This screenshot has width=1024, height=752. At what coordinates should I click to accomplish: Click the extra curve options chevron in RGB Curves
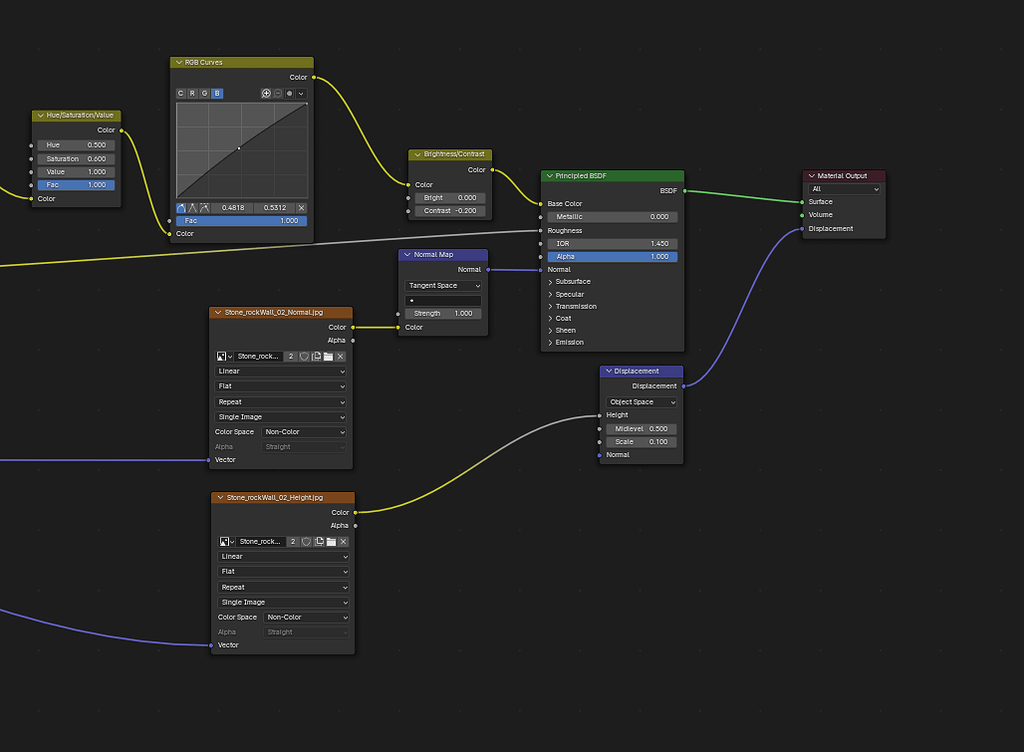(301, 93)
